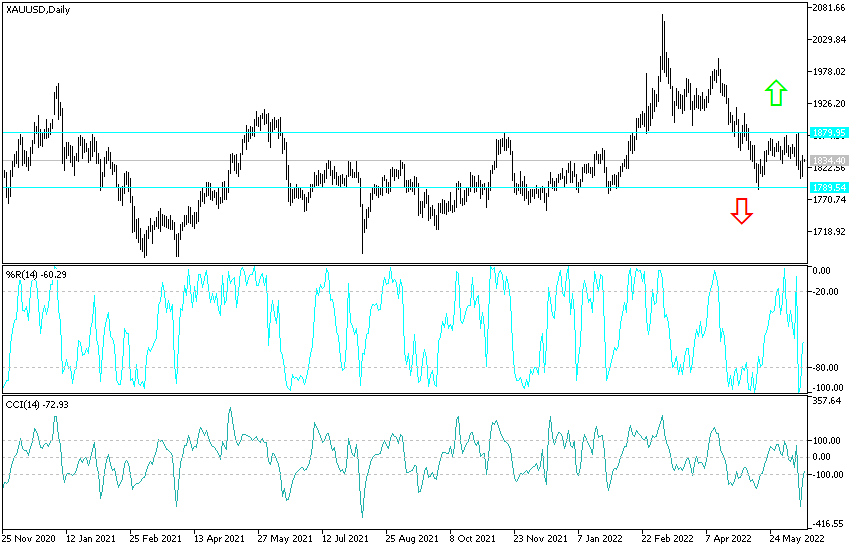The width and height of the screenshot is (860, 550).
Task: Select the gray 1834.40 current price tag
Action: [829, 161]
